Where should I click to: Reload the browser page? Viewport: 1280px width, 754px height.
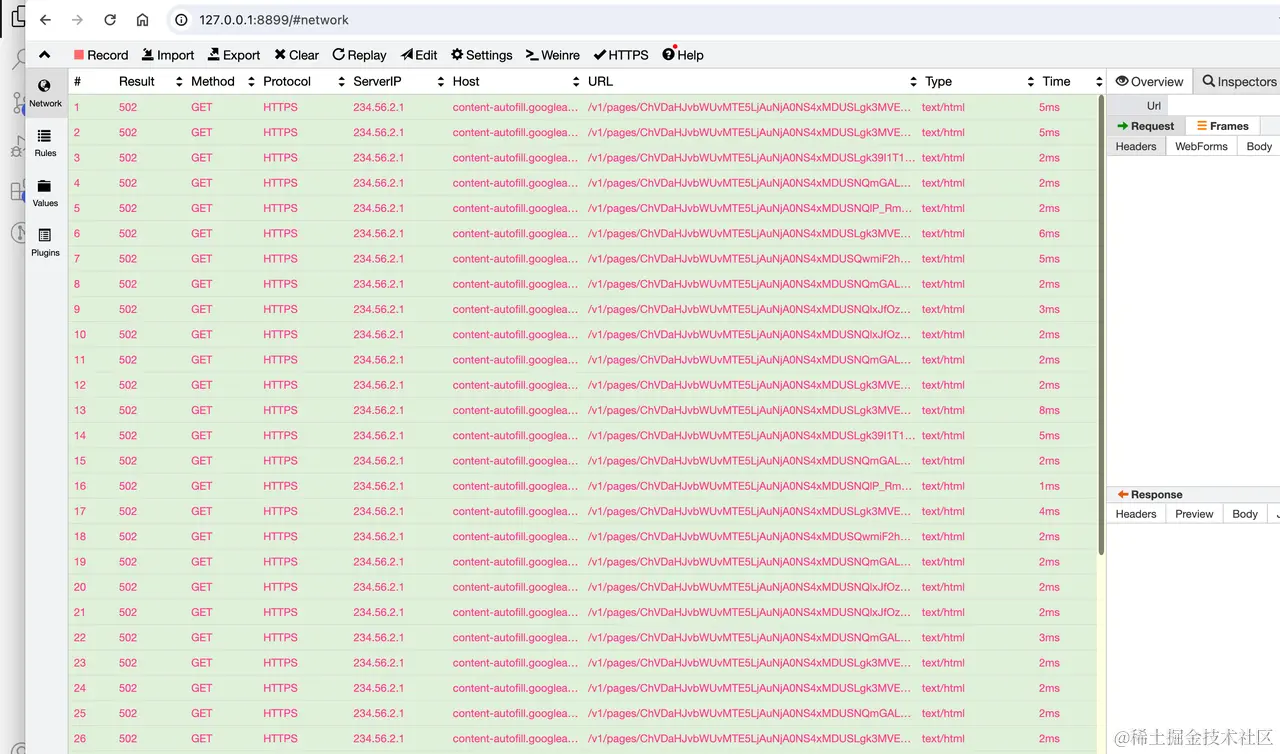coord(110,20)
